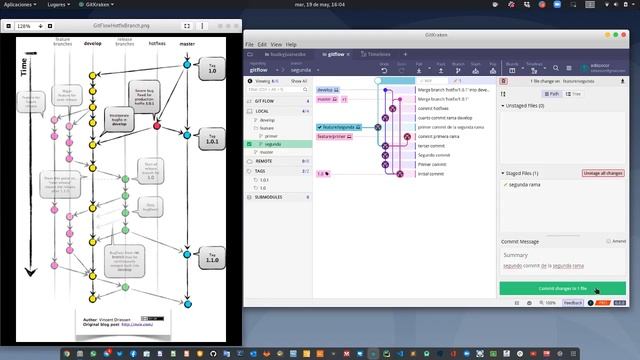Click the user profile avatar in GitKraken
640x360 pixels.
point(585,68)
